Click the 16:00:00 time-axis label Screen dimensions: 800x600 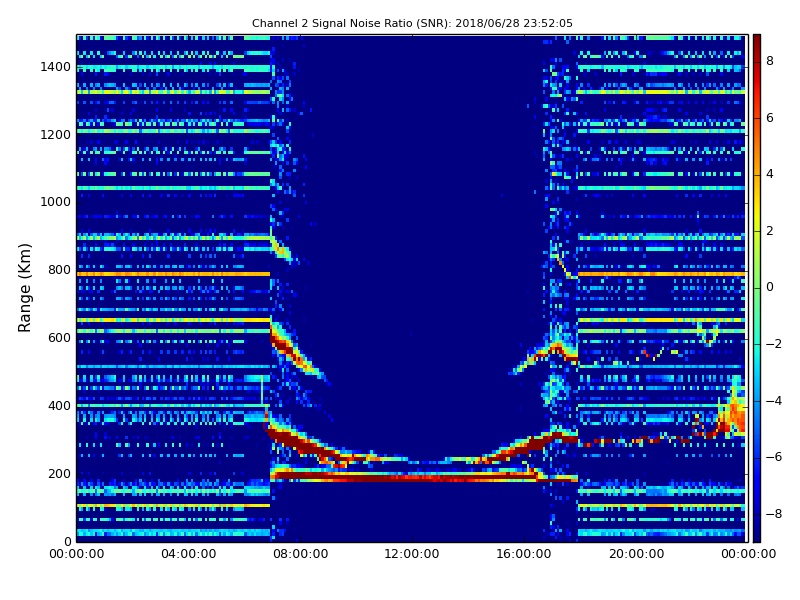coord(524,554)
